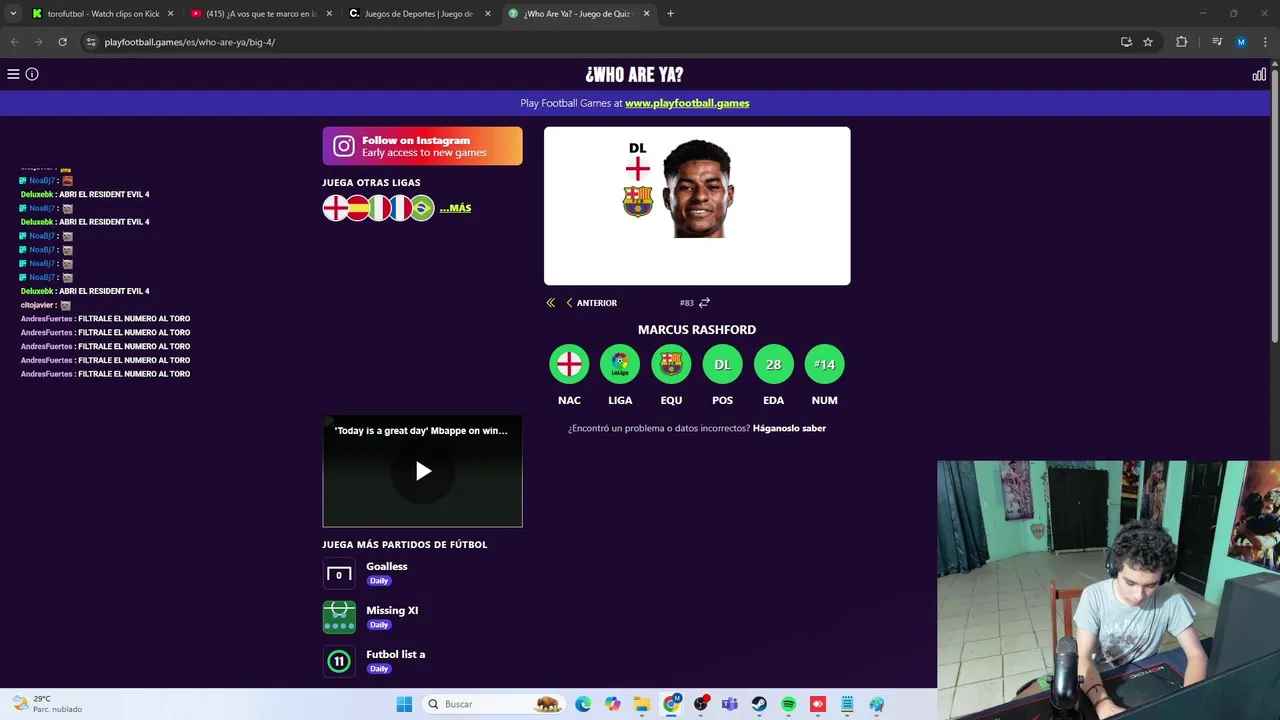Open the statistics bar chart icon

(x=1259, y=74)
